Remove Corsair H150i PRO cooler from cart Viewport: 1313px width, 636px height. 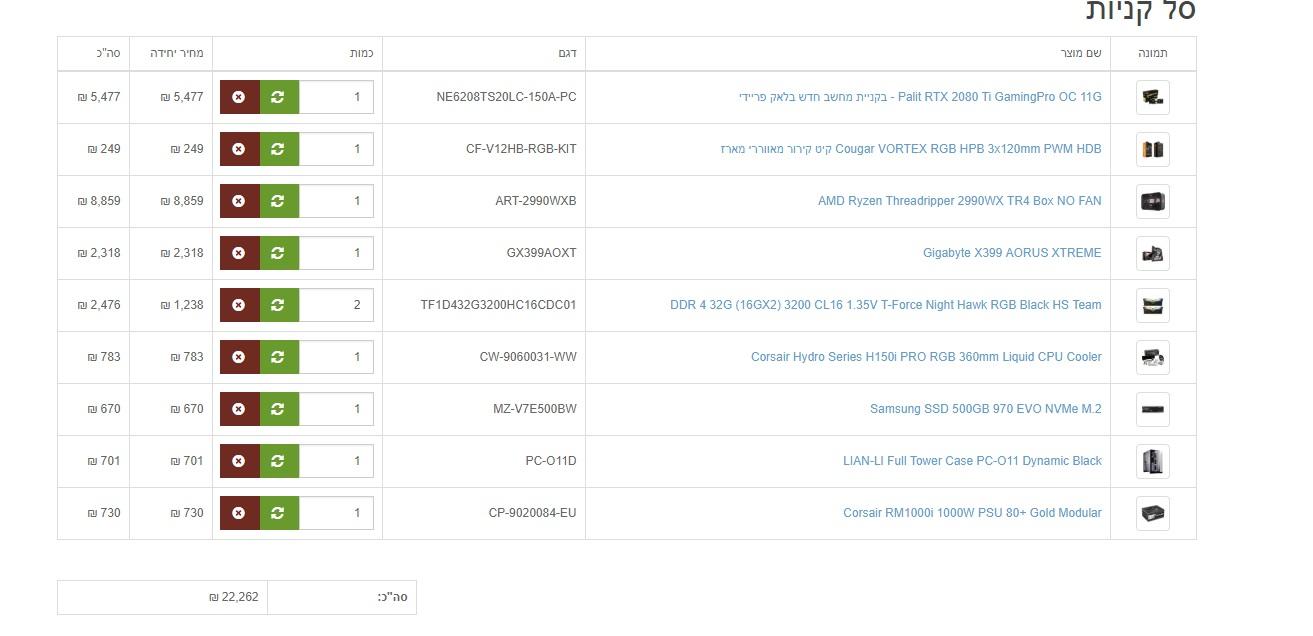239,357
